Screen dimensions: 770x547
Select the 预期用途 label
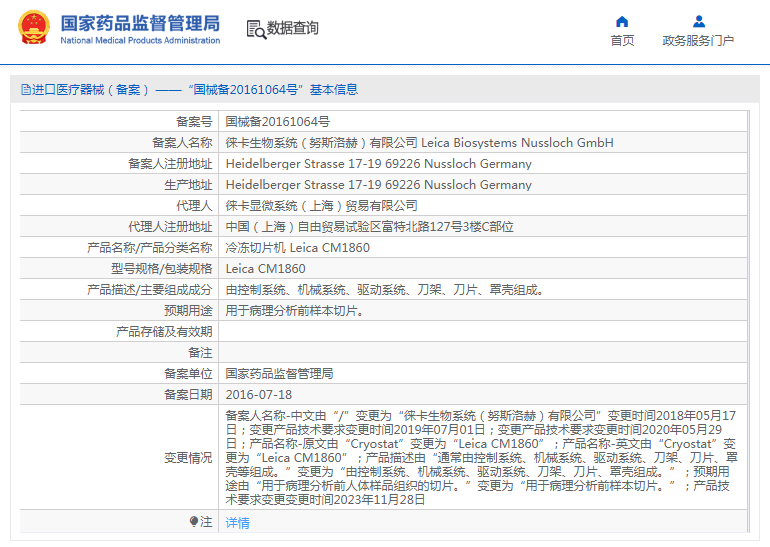189,311
